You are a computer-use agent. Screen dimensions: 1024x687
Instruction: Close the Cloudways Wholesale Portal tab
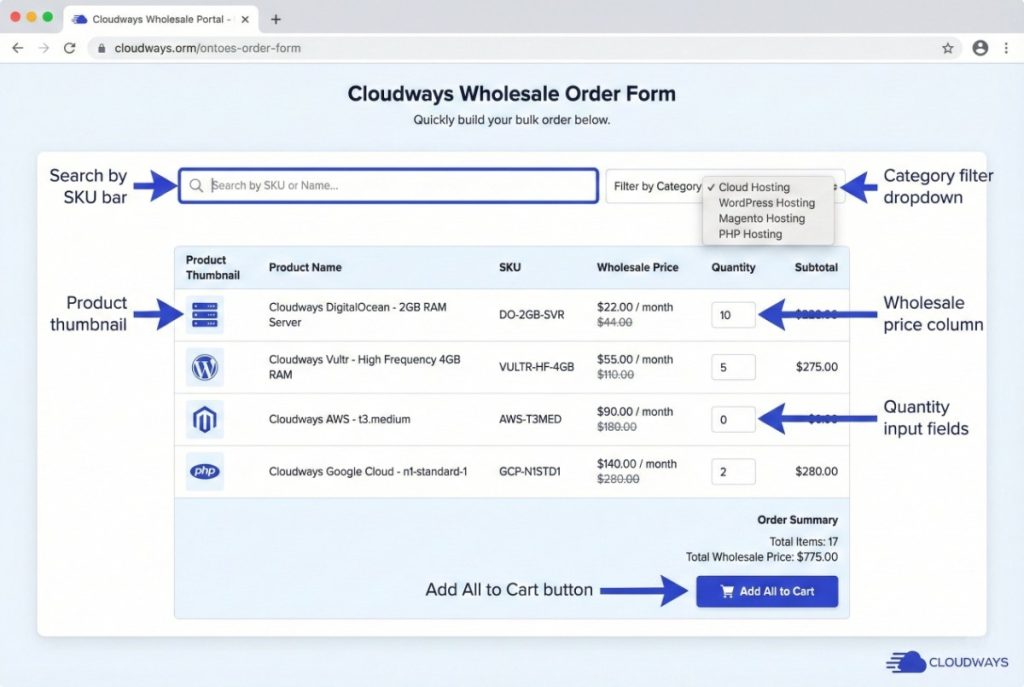[x=245, y=19]
